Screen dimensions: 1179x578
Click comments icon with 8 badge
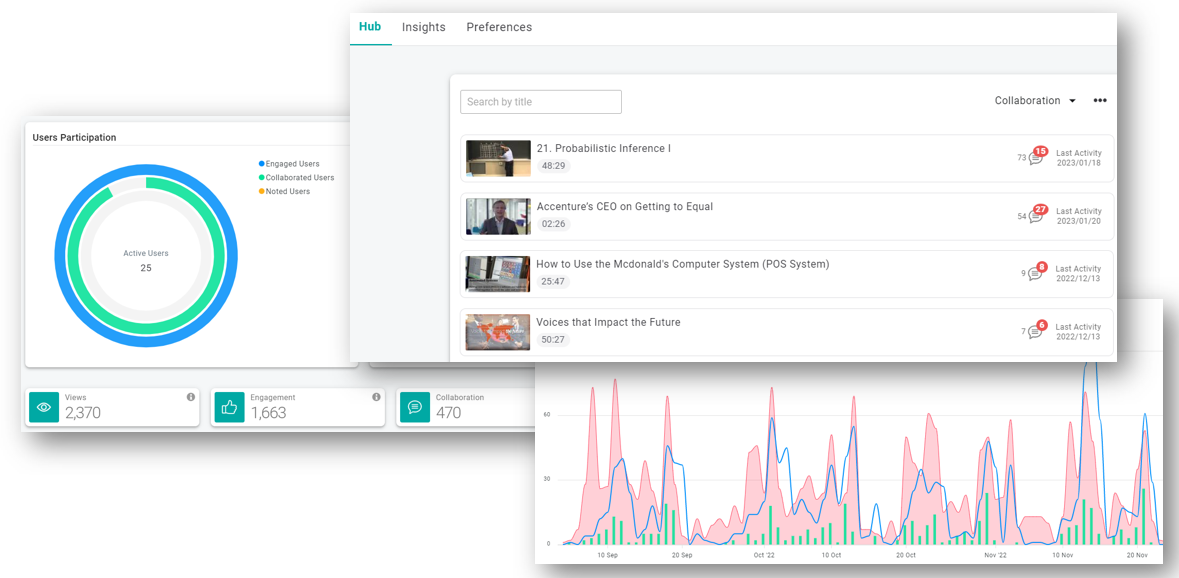[1035, 274]
